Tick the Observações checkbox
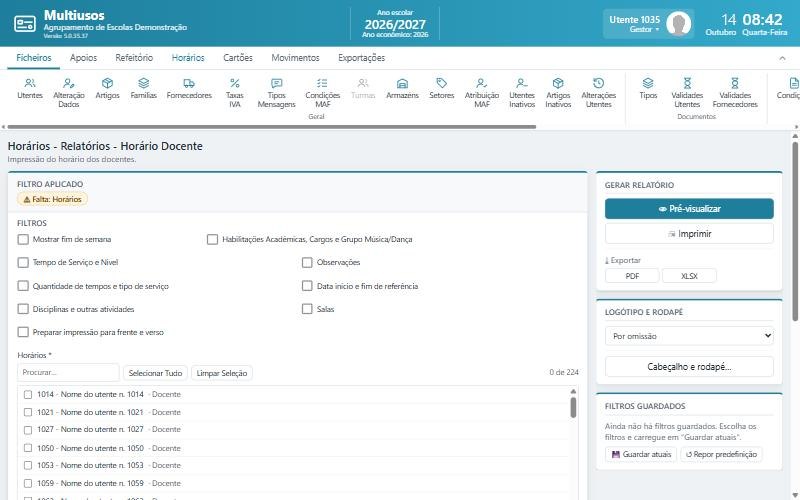This screenshot has height=500, width=800. point(307,262)
